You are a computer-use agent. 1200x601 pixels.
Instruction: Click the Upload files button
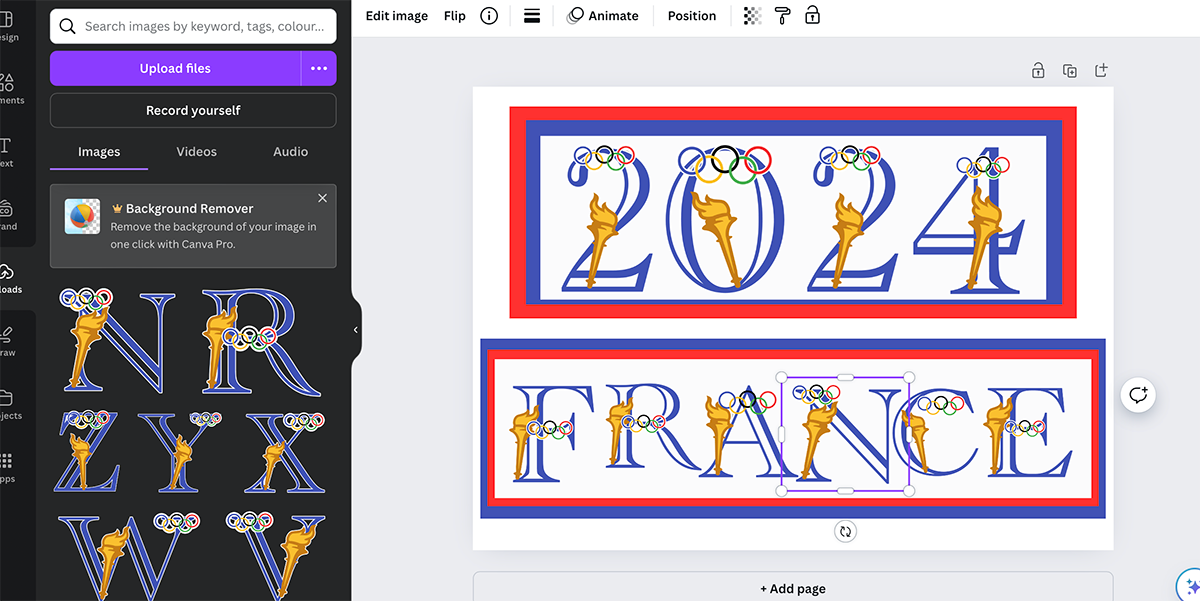click(x=175, y=69)
